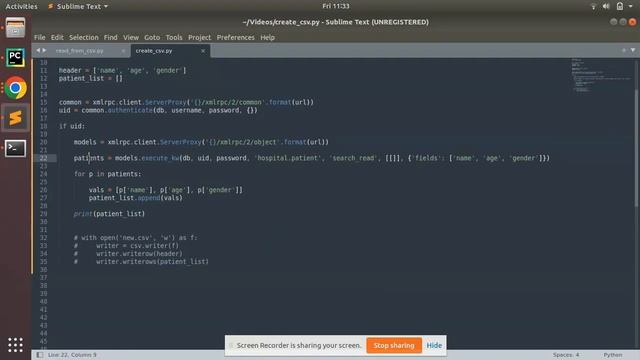640x360 pixels.
Task: Click the Line 22, Column 9 status text
Action: point(72,355)
